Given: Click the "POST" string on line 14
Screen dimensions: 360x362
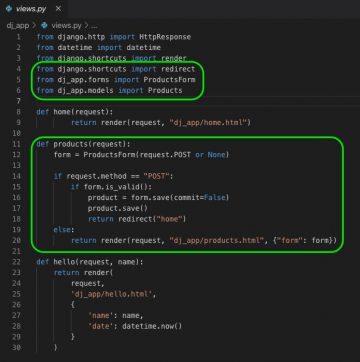Looking at the screenshot, I should pos(156,176).
